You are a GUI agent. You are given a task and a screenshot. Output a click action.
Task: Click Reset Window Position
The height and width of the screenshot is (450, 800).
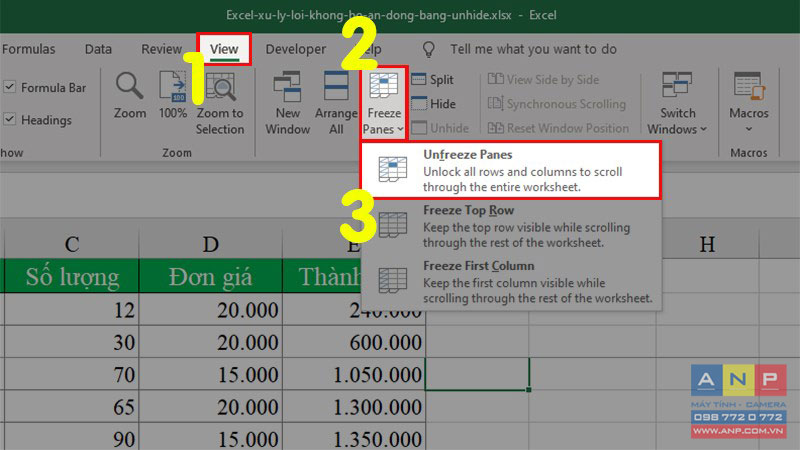pos(558,128)
